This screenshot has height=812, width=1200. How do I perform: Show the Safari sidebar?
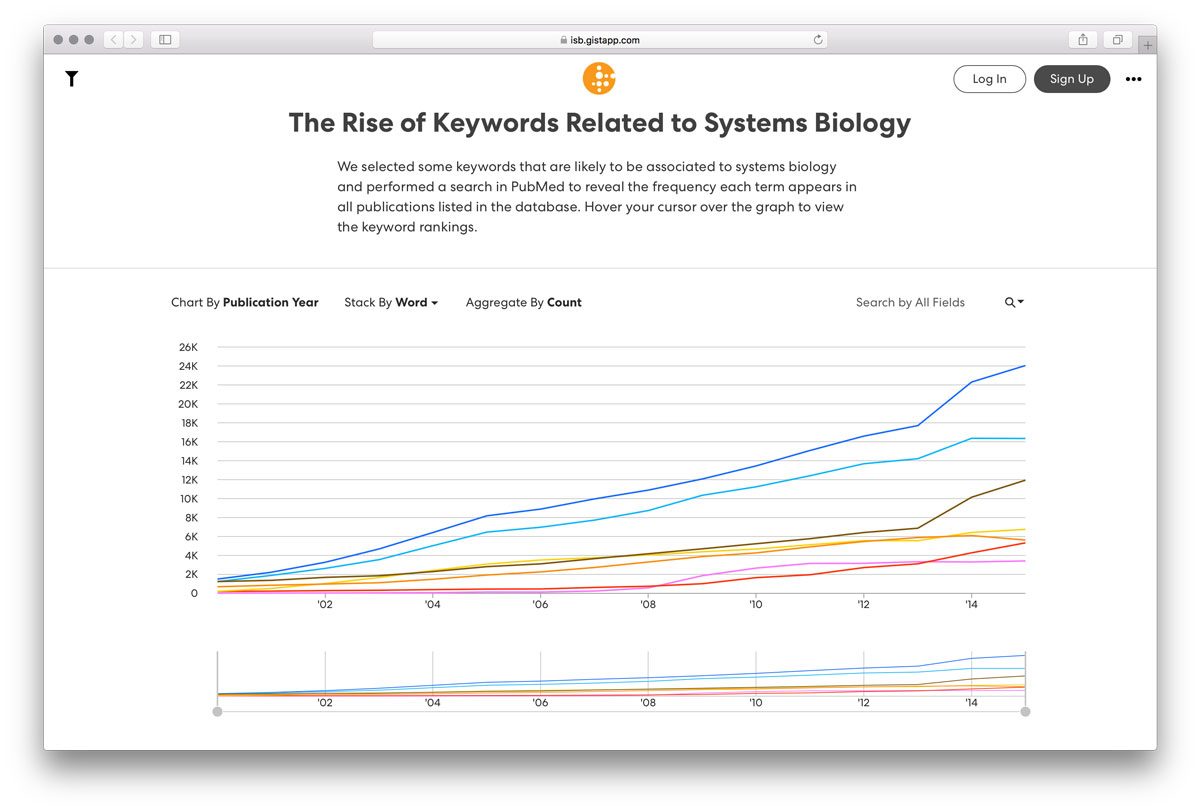(x=166, y=40)
